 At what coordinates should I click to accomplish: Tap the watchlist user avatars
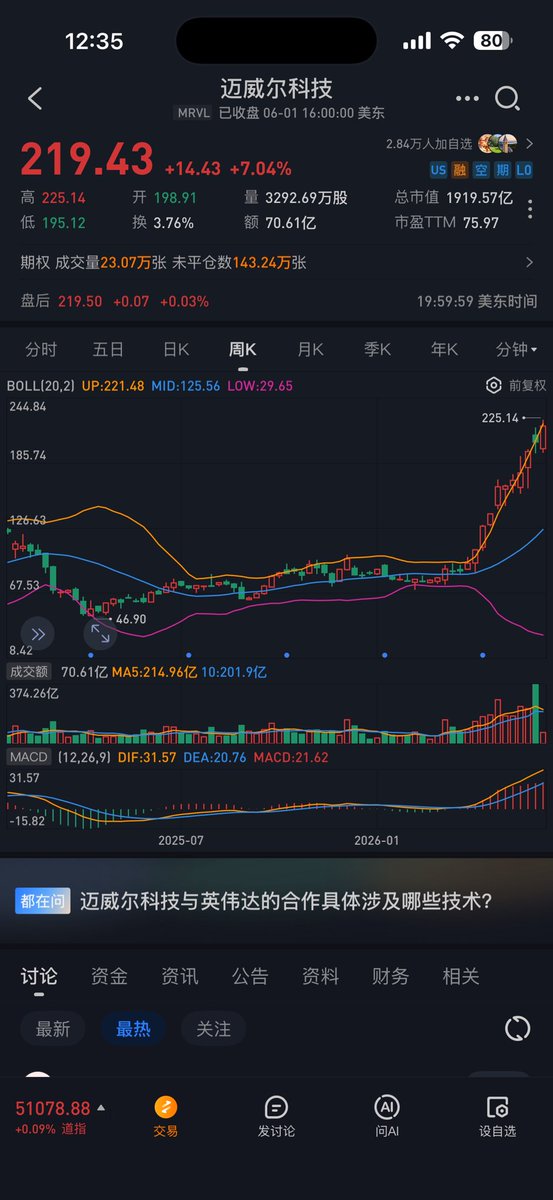pyautogui.click(x=497, y=144)
